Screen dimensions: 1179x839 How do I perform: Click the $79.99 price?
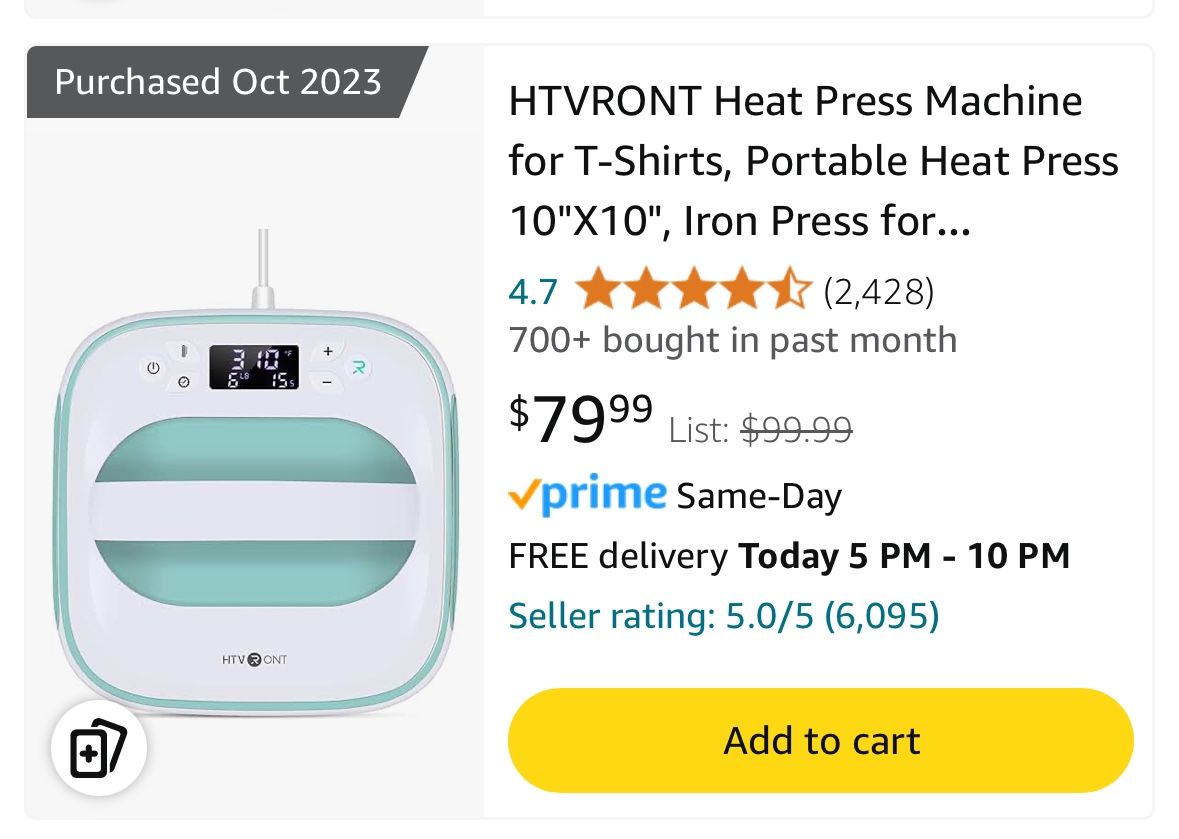[581, 417]
